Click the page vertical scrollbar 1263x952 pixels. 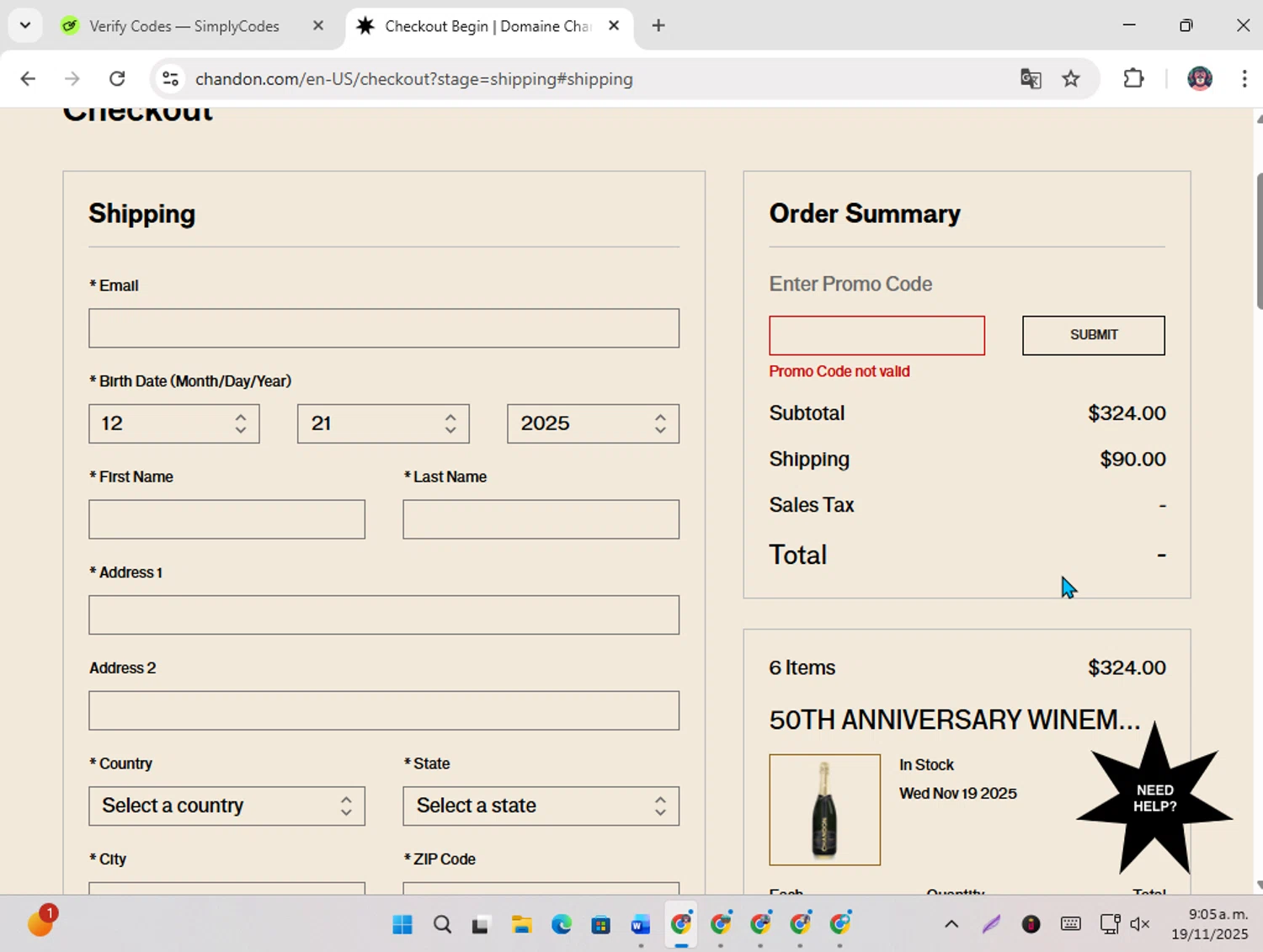[1258, 242]
